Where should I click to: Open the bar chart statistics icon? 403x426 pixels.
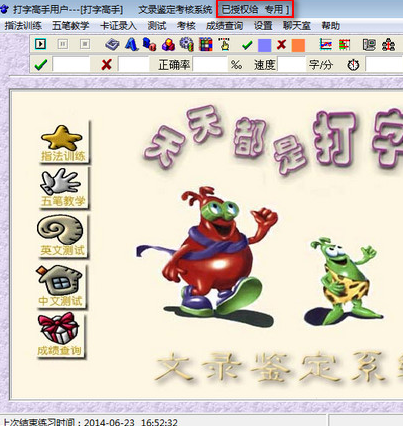tap(344, 45)
